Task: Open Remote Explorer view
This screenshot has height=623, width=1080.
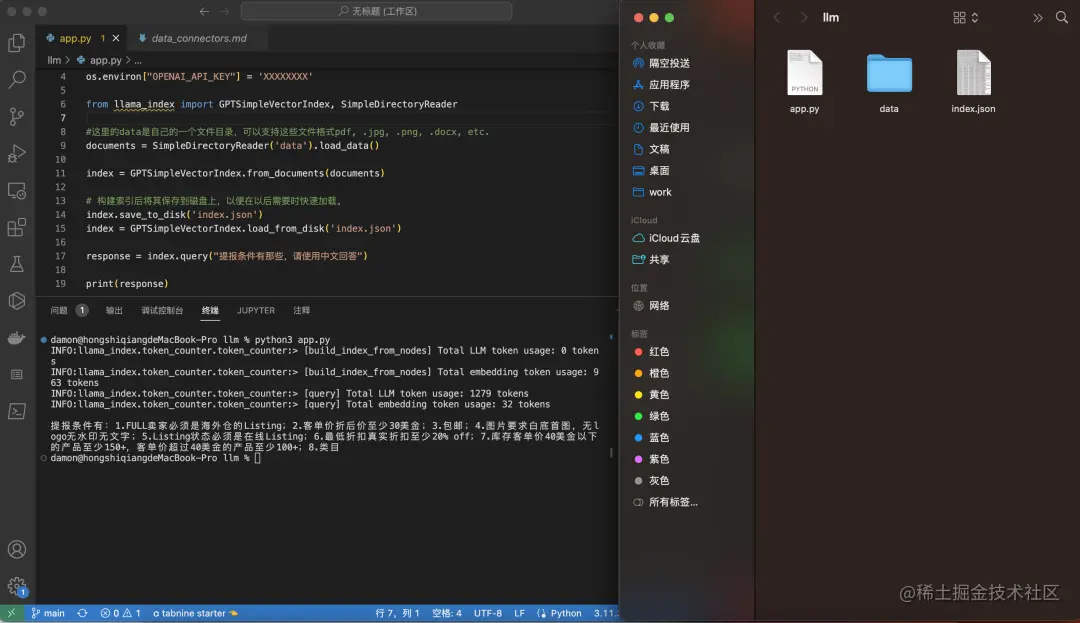Action: [x=17, y=191]
